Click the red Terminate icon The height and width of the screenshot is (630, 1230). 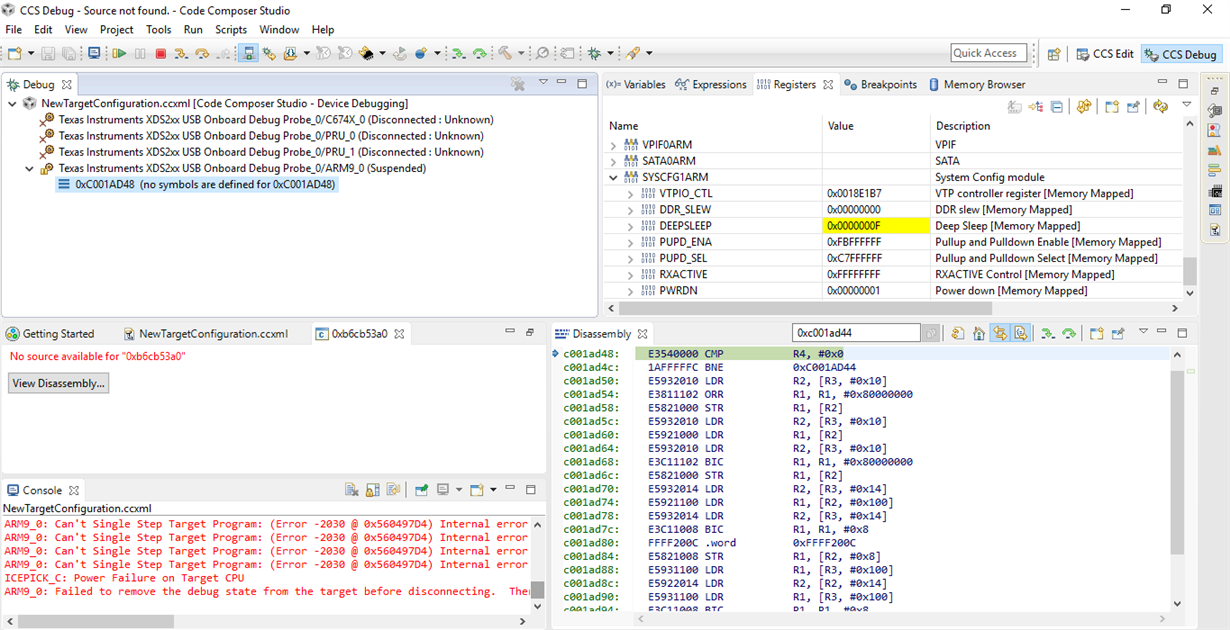click(x=160, y=53)
